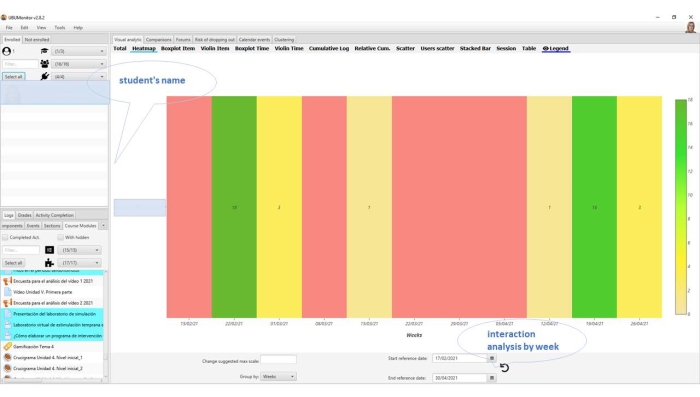700x397 pixels.
Task: Open the (17/17) module types dropdown
Action: (x=79, y=263)
